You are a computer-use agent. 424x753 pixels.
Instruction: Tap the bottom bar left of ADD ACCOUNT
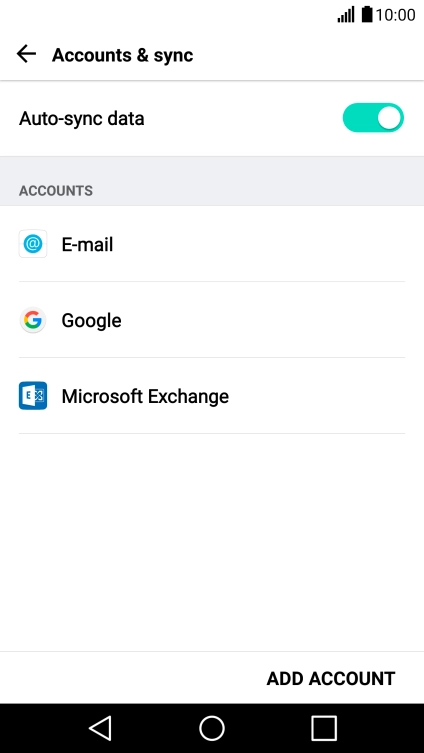coord(130,678)
